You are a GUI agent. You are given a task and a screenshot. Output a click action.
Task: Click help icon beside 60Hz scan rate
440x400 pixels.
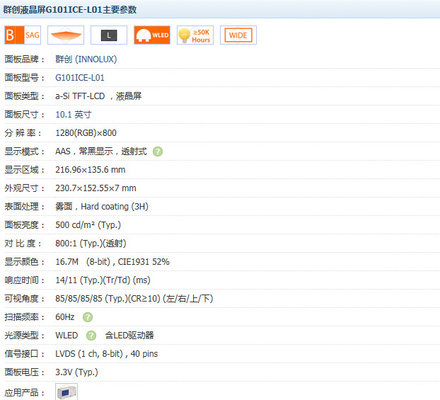(x=88, y=317)
